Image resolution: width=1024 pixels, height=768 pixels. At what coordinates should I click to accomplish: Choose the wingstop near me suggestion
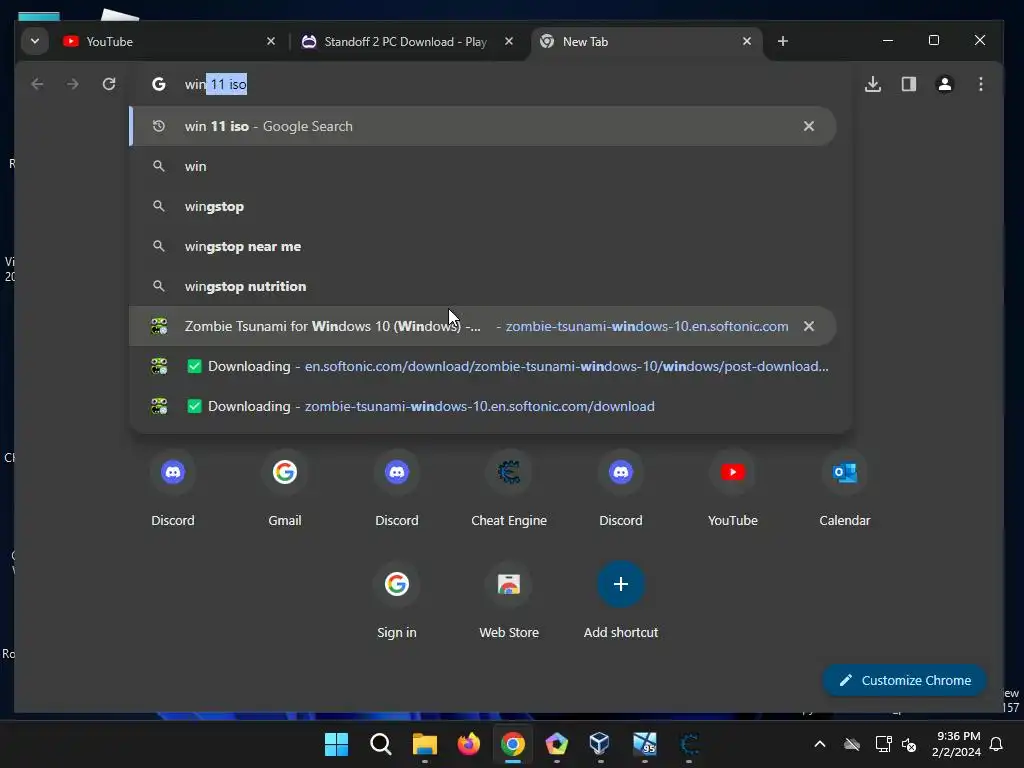point(483,246)
